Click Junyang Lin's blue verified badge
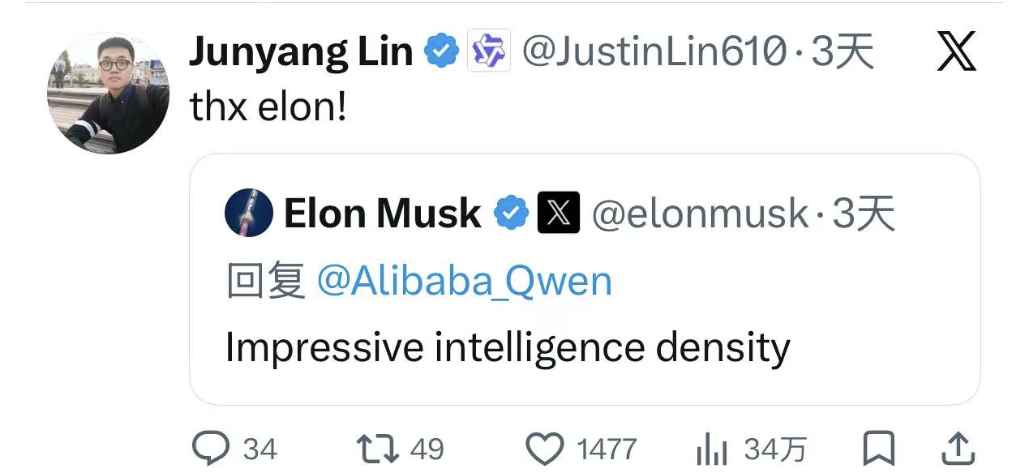Screen dimensions: 1020x472 442,52
